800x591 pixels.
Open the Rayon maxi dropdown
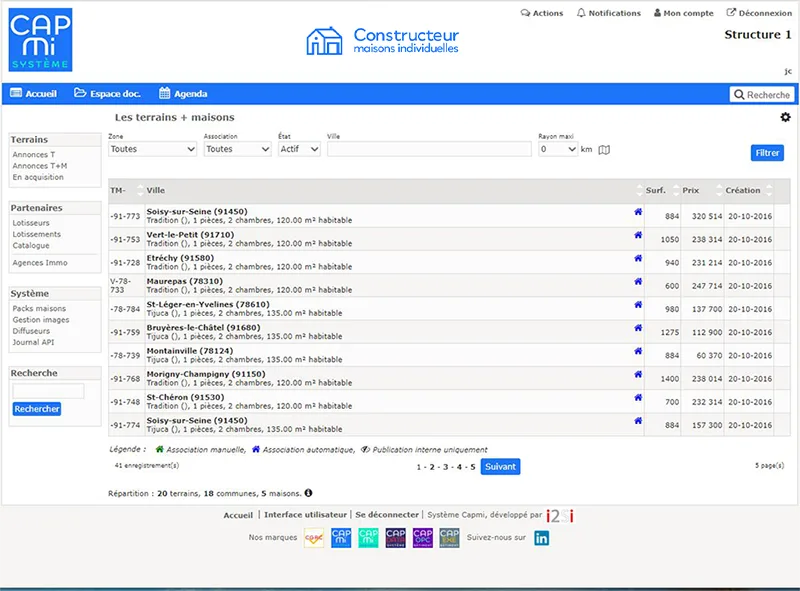click(558, 149)
